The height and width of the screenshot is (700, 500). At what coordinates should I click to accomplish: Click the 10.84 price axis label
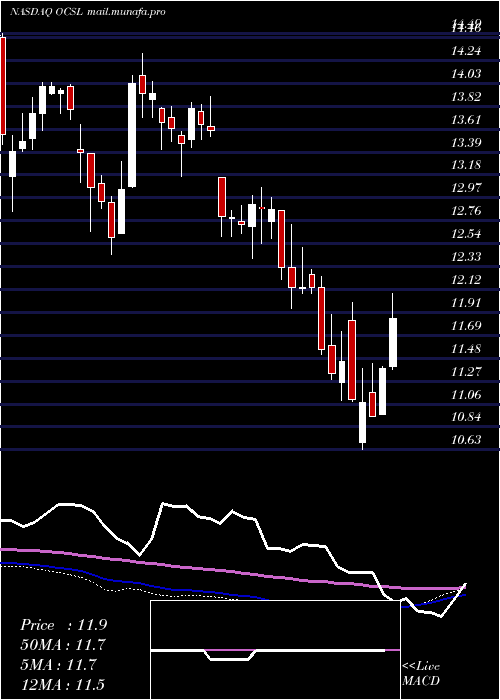click(467, 417)
